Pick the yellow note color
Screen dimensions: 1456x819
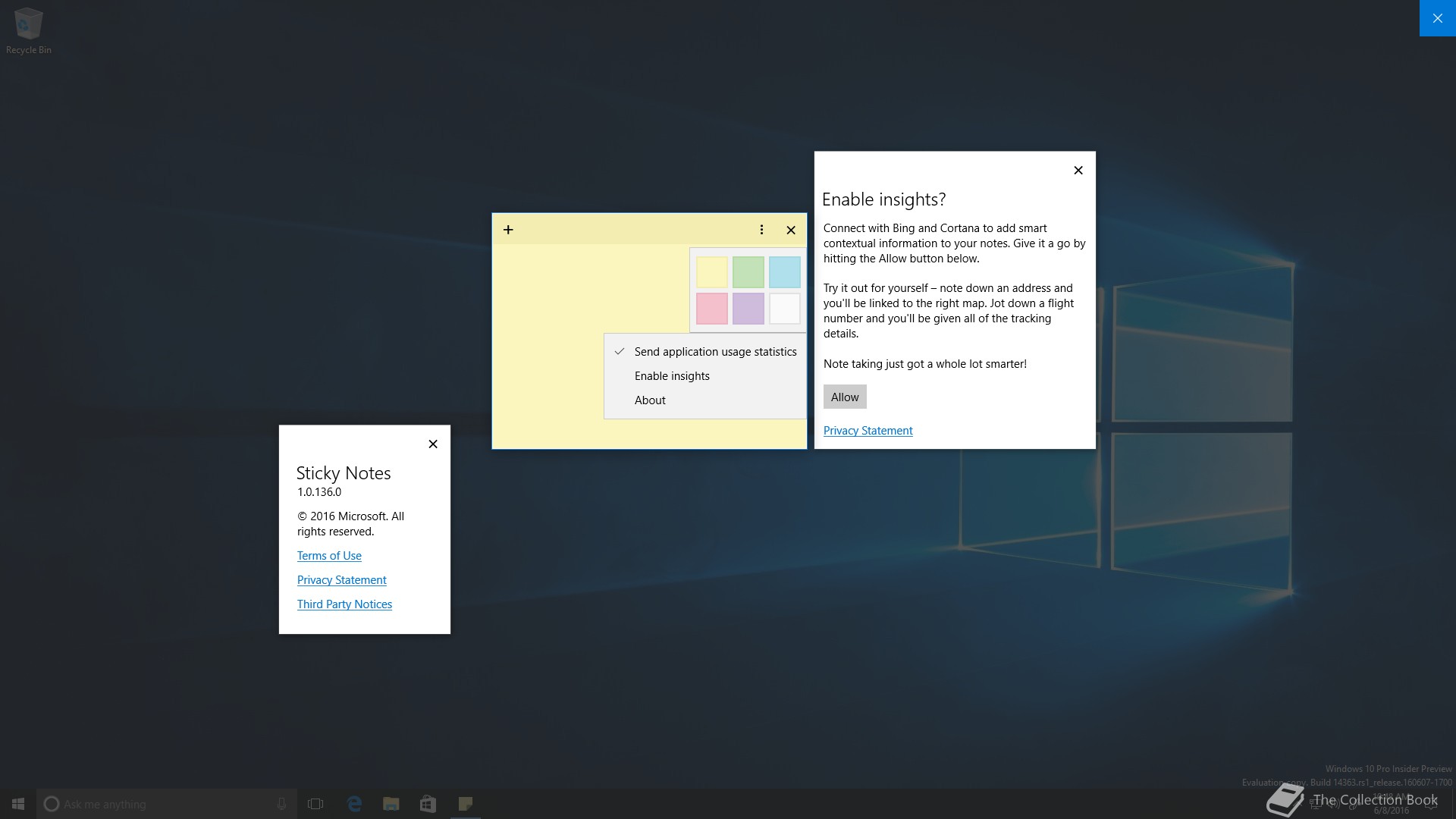pos(712,272)
